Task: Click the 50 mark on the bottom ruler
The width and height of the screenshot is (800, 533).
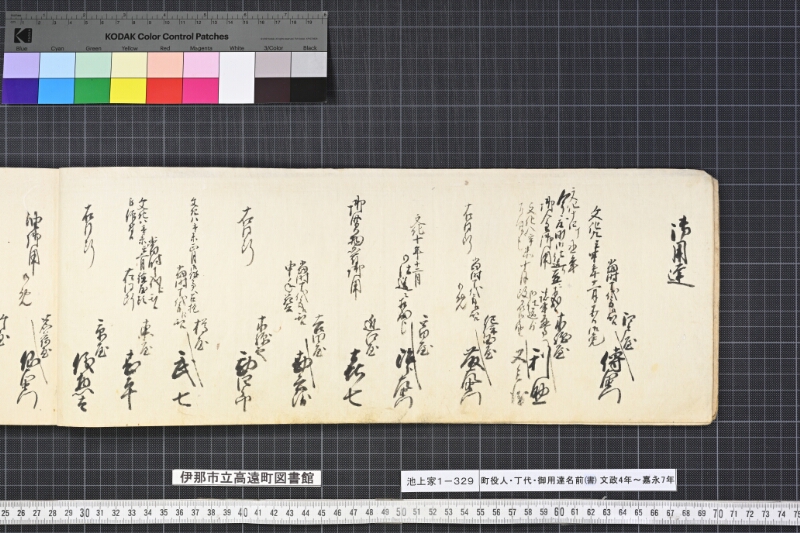Action: pyautogui.click(x=401, y=512)
